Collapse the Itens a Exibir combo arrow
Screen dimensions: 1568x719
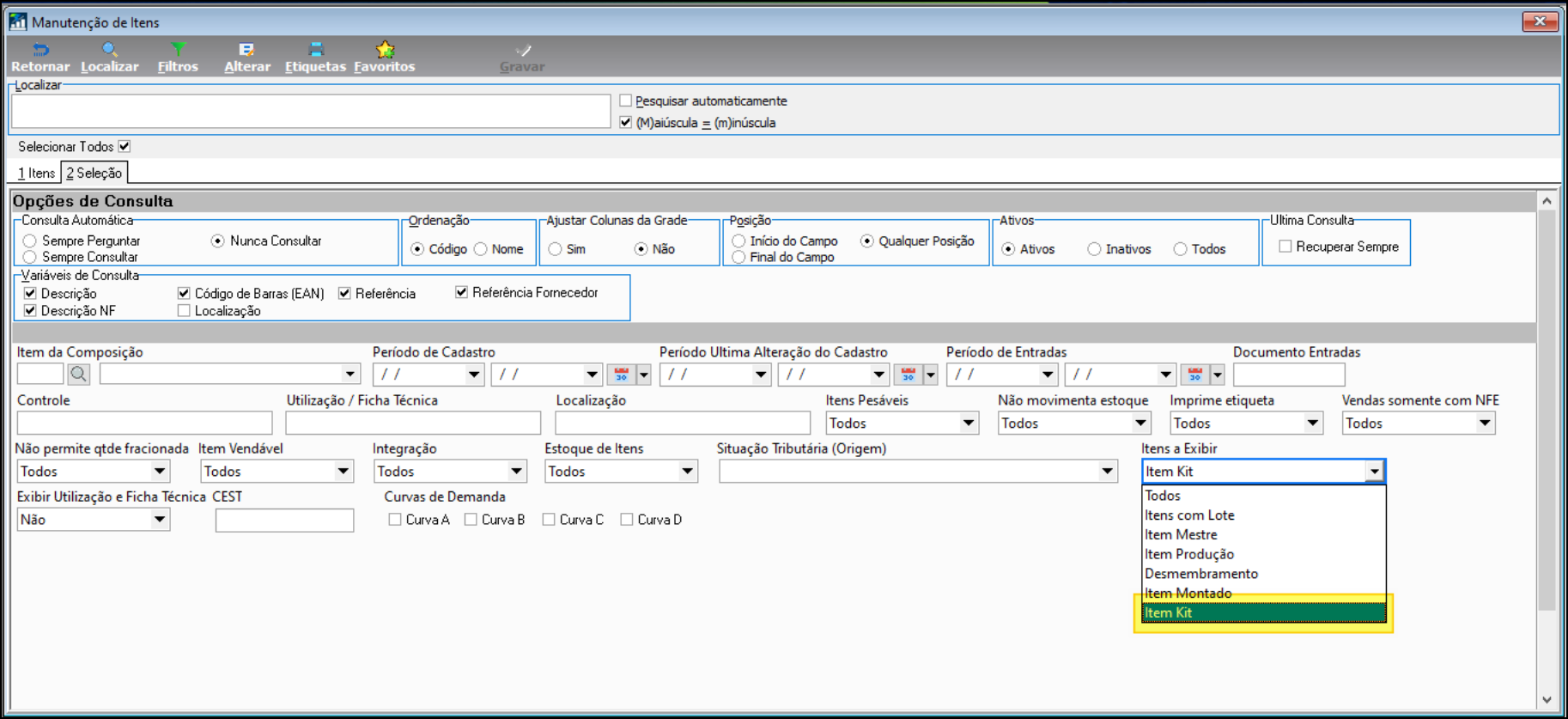(1375, 471)
